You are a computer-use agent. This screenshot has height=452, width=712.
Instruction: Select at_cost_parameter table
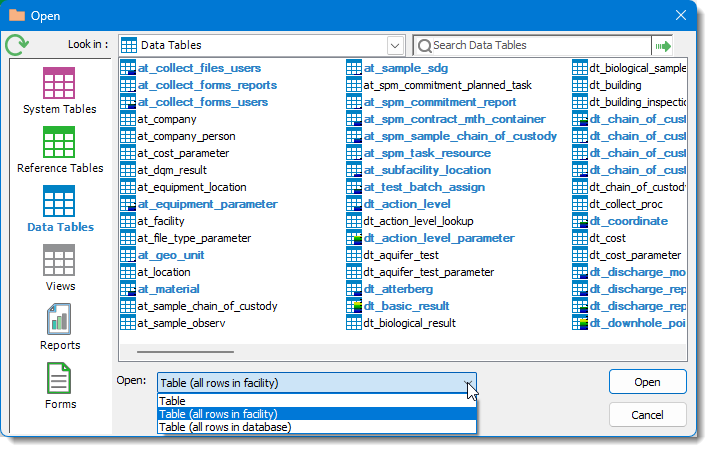tap(183, 153)
